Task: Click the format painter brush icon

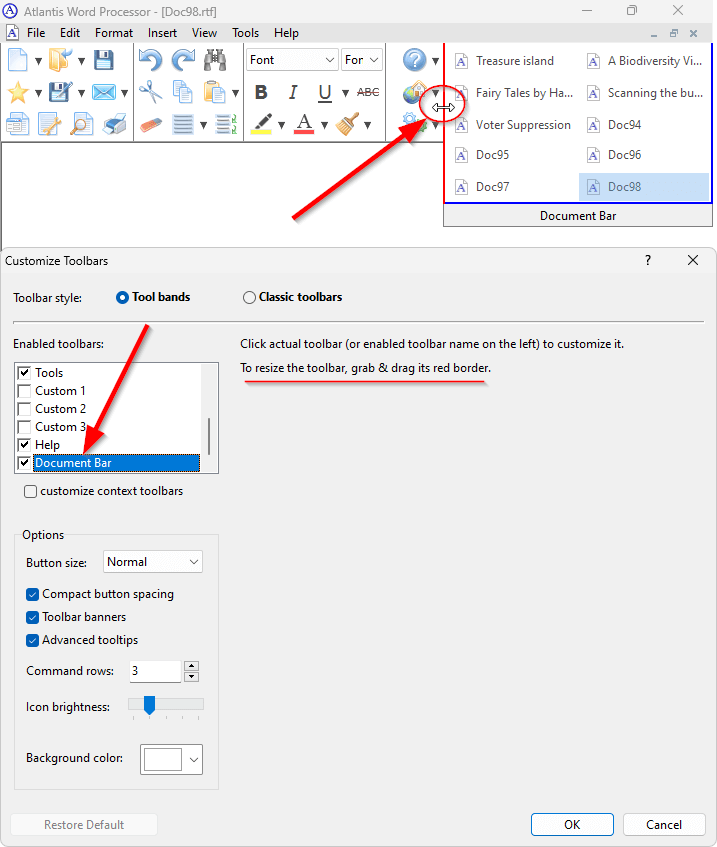Action: tap(347, 124)
